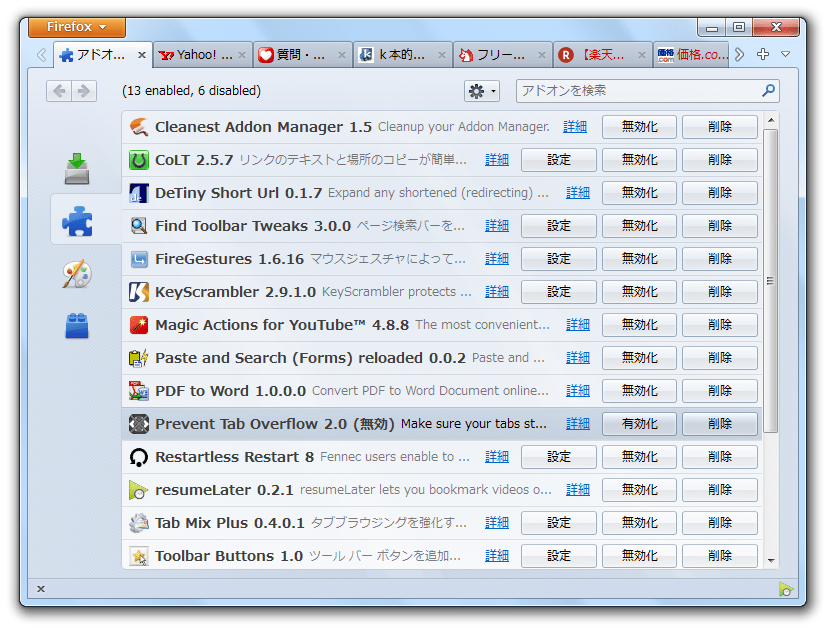Screen dimensions: 829x628
Task: Open the Appearance themes palette category
Action: pyautogui.click(x=77, y=274)
